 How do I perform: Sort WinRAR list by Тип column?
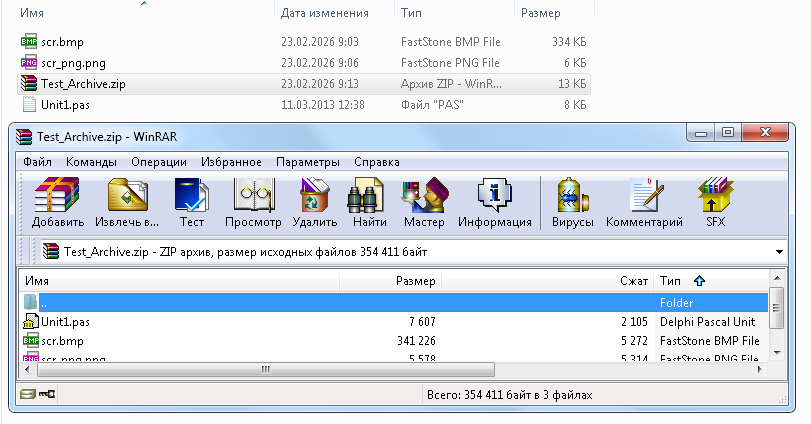712,281
